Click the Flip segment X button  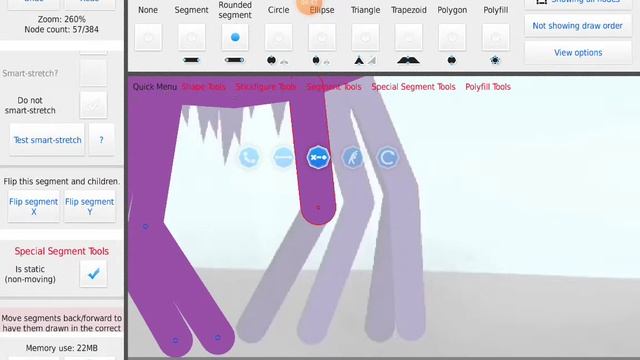(x=33, y=207)
